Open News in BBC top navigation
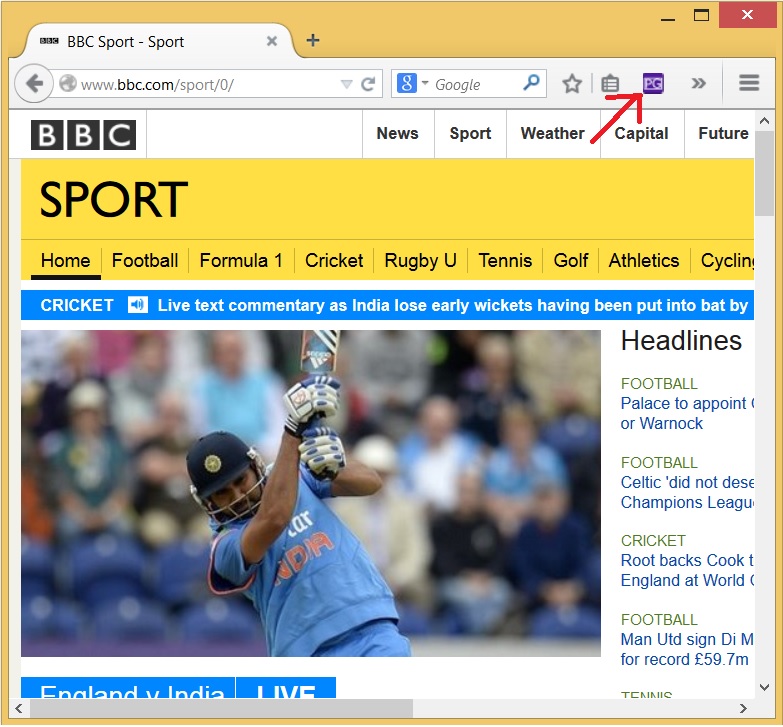 click(x=397, y=133)
